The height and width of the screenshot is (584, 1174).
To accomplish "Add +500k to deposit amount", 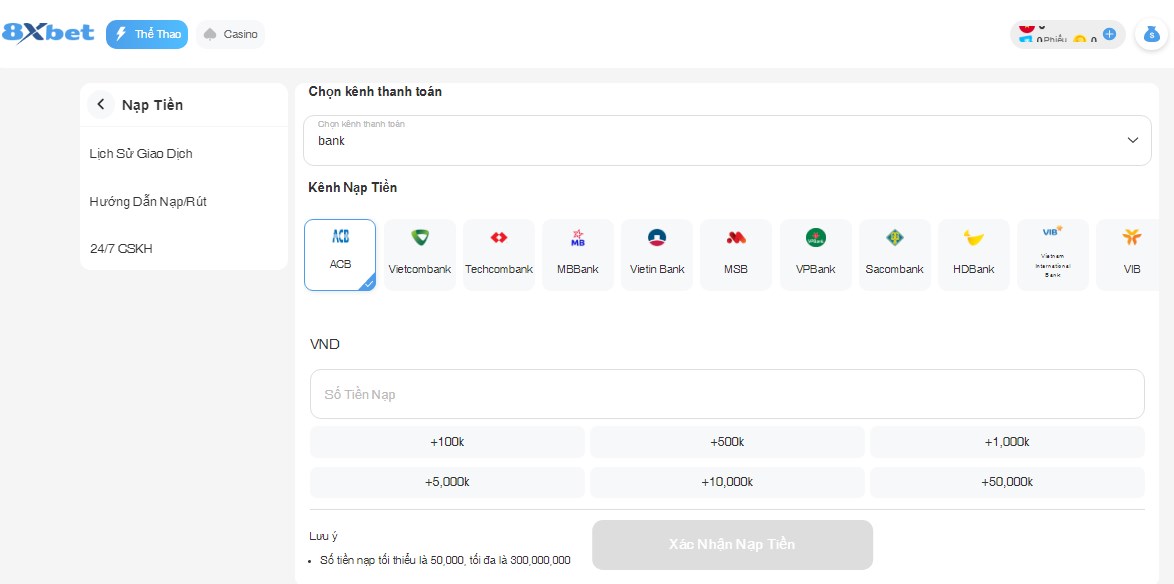I will [727, 442].
